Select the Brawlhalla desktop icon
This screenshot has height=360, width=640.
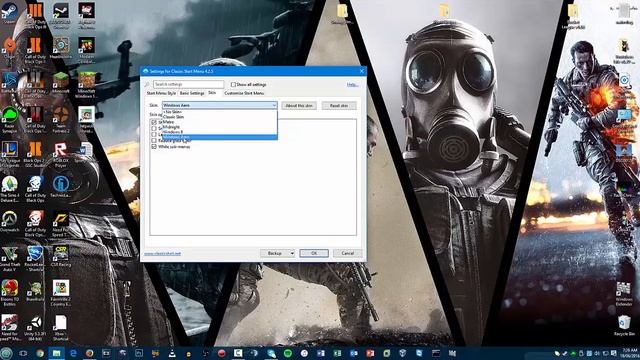(35, 291)
